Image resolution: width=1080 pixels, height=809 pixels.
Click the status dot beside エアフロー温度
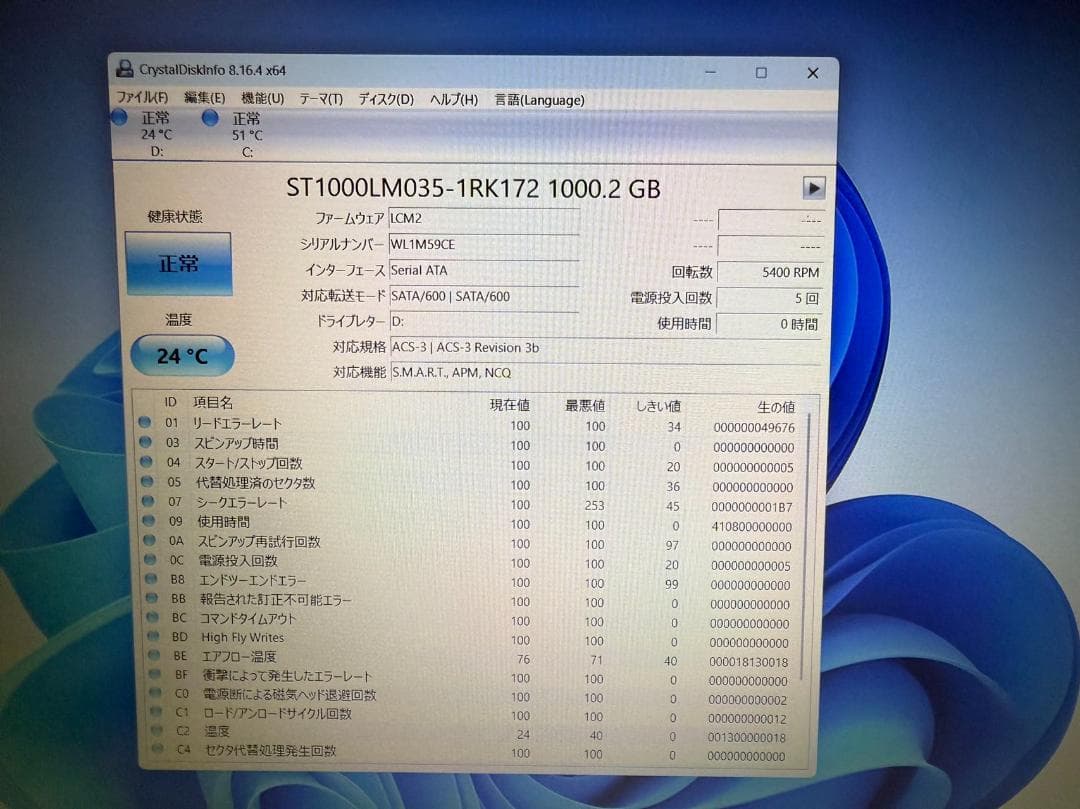(x=153, y=656)
